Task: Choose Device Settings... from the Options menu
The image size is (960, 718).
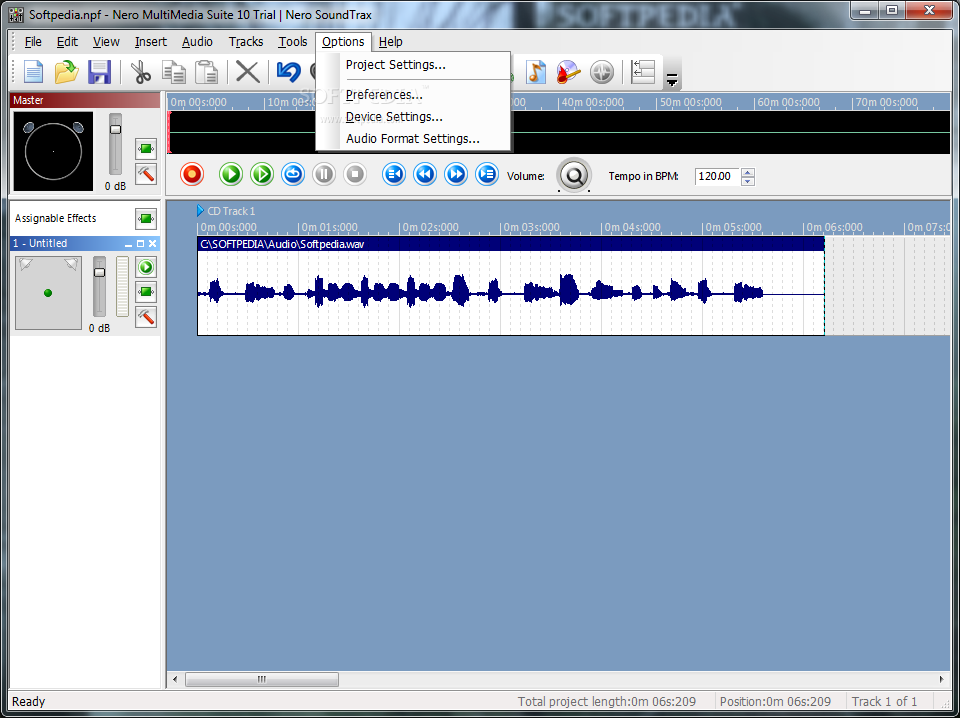Action: [413, 116]
